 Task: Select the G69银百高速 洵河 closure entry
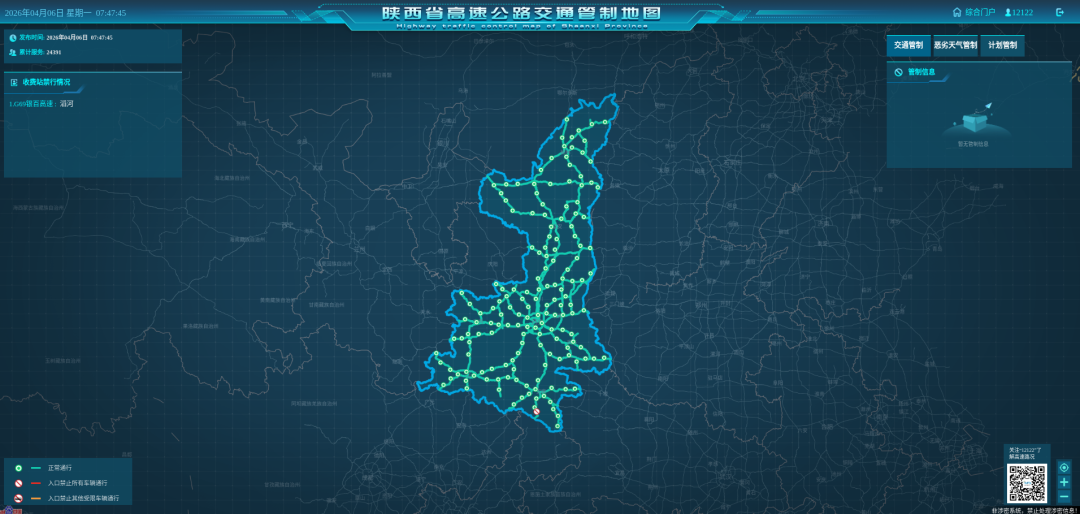(41, 104)
